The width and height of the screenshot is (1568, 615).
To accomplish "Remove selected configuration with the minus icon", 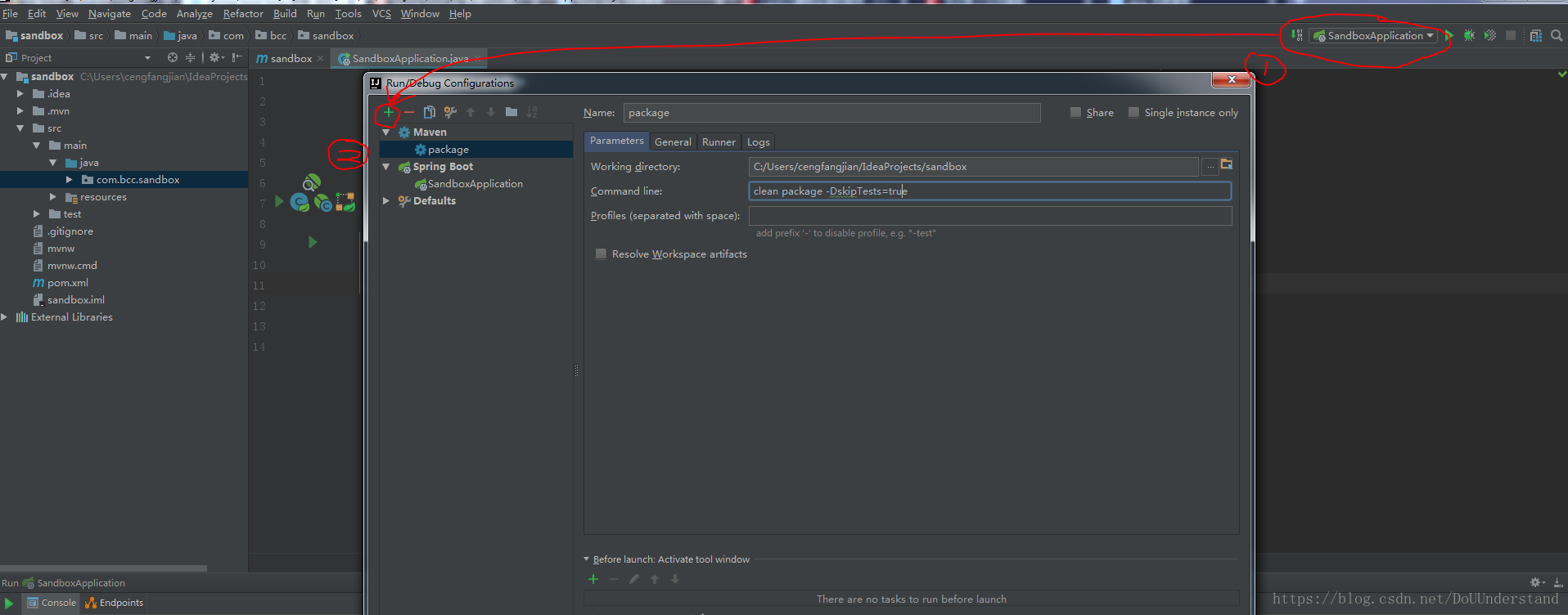I will pos(408,112).
